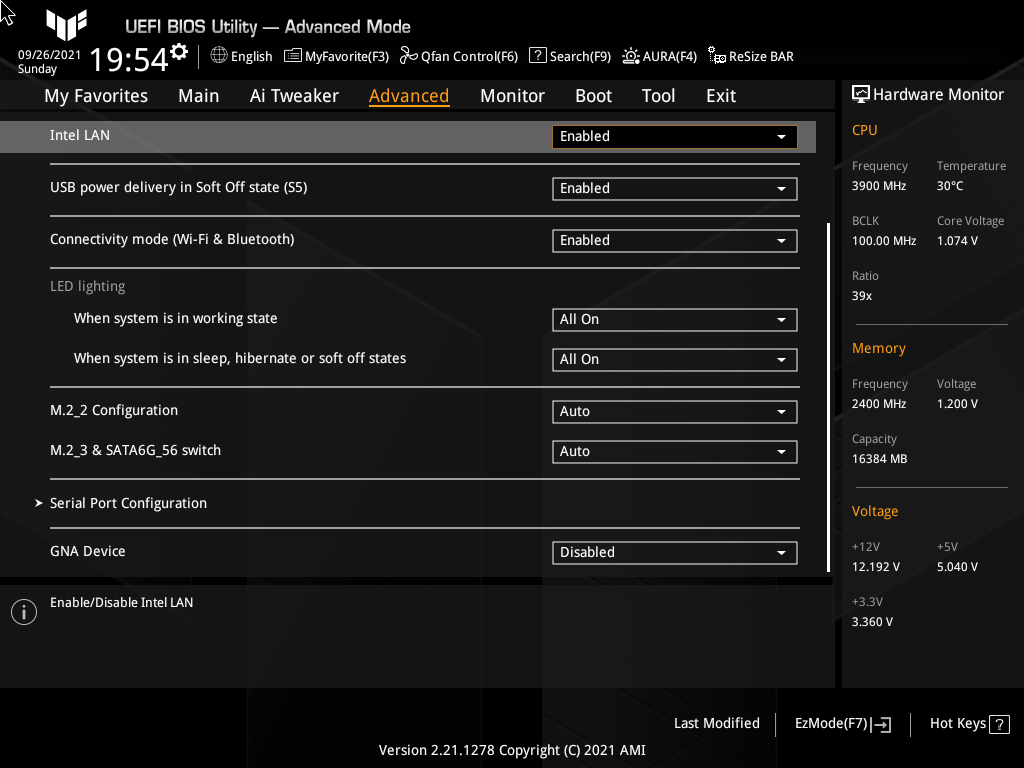Click the info icon next to Intel LAN description
1024x768 pixels.
(23, 611)
